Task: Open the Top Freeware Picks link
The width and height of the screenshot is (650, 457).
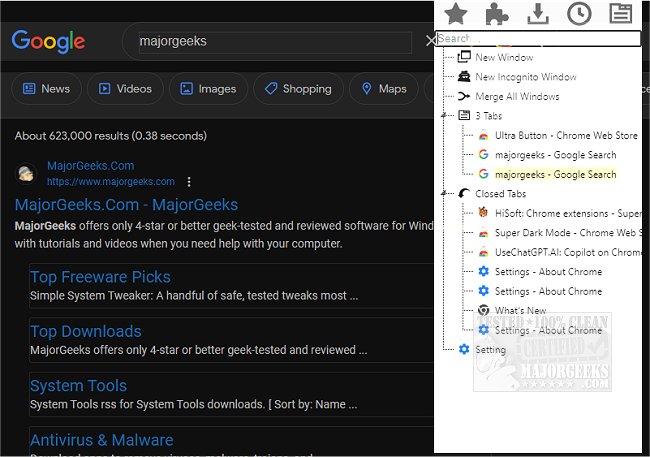Action: [x=100, y=277]
